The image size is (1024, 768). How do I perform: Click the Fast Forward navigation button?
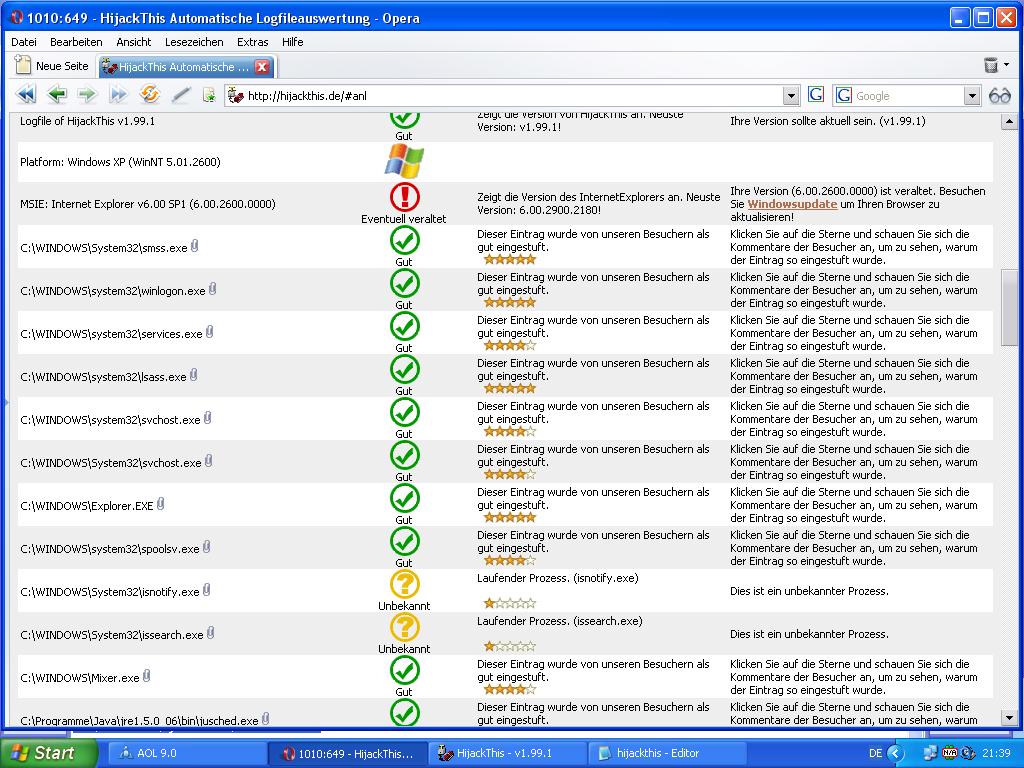click(118, 95)
